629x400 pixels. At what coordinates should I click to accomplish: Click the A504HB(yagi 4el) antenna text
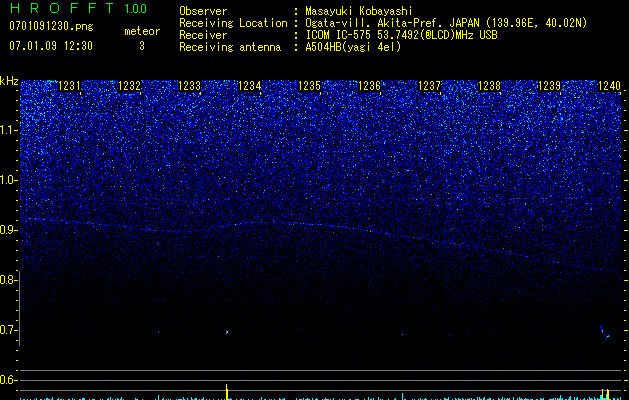click(353, 47)
